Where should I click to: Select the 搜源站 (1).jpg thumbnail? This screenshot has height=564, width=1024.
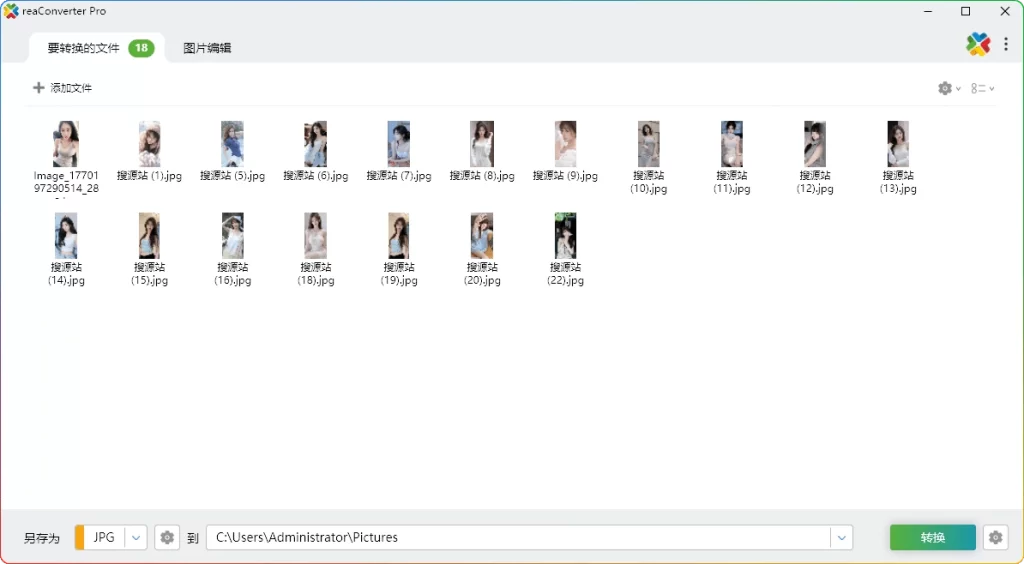150,144
